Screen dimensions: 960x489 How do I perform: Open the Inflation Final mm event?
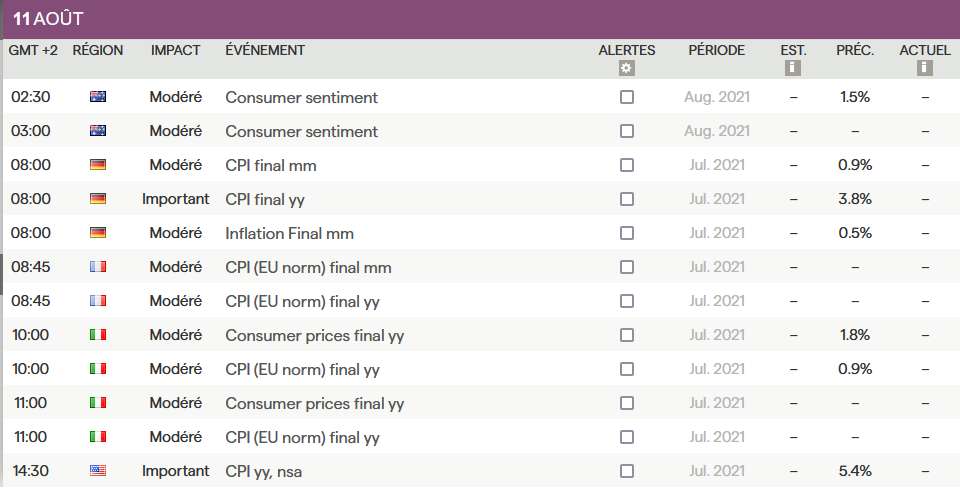(x=290, y=233)
